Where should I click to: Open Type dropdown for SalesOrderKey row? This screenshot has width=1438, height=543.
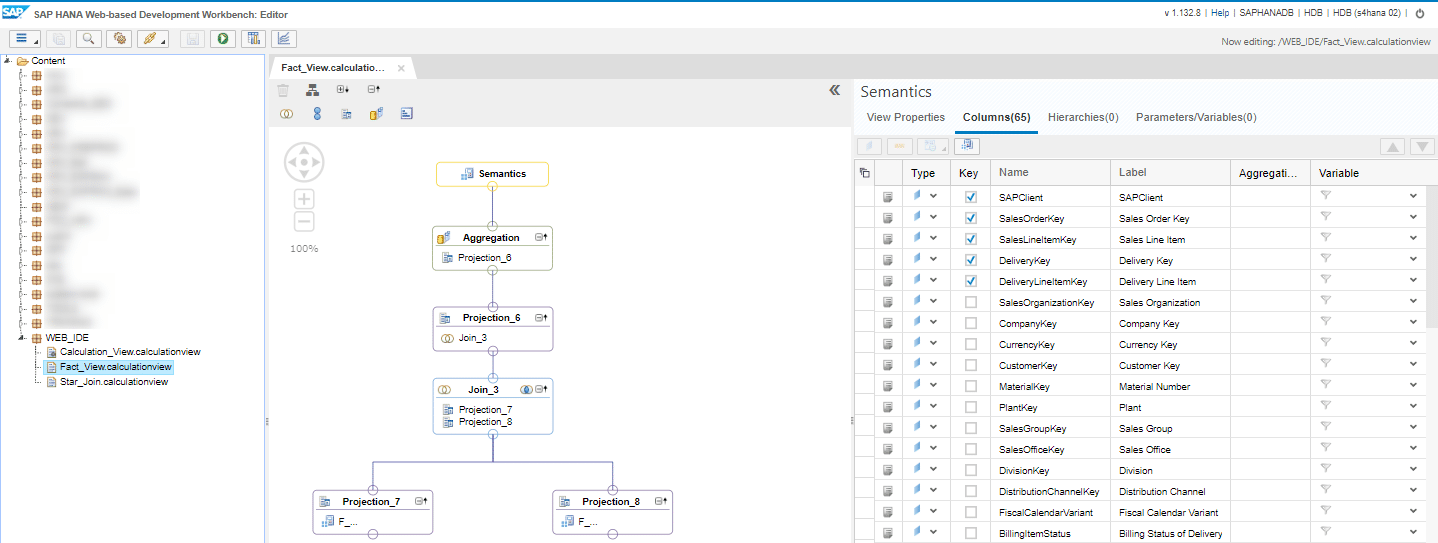coord(933,218)
